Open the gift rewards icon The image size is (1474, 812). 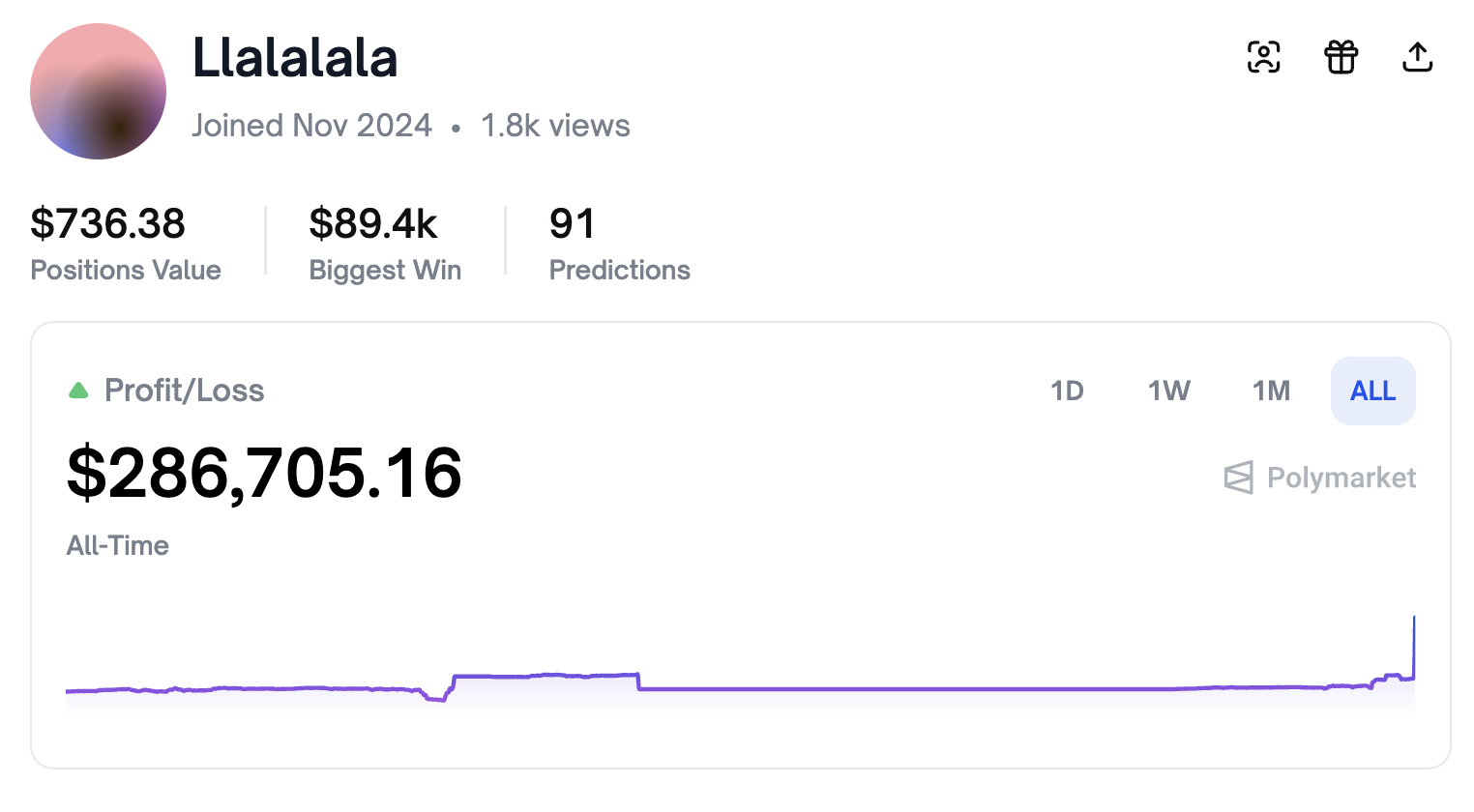coord(1341,58)
